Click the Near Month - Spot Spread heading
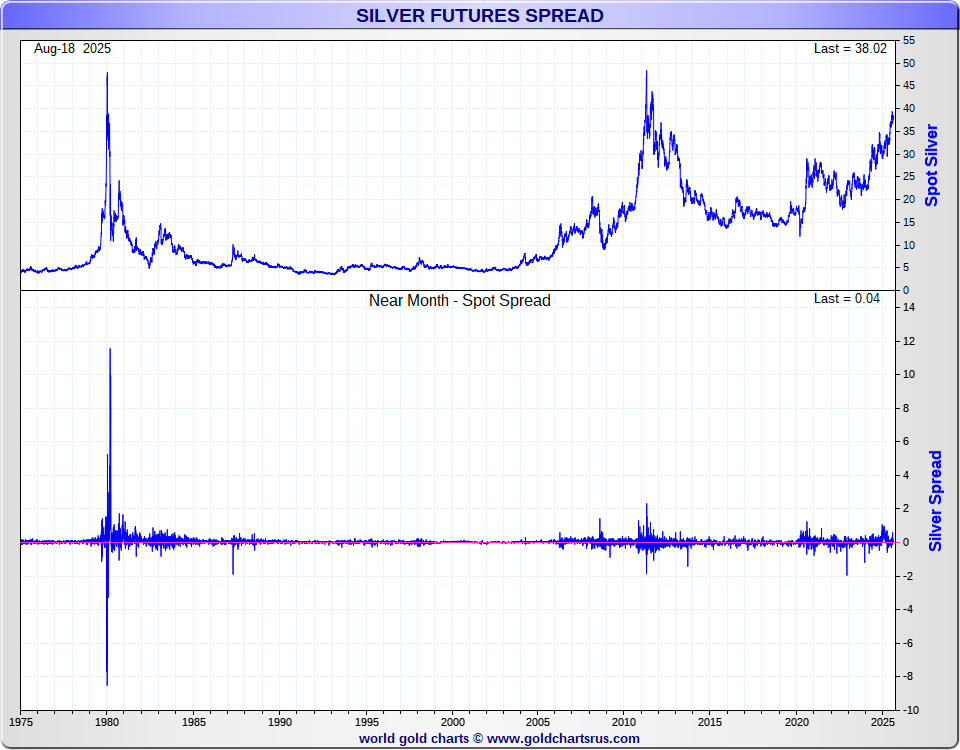The height and width of the screenshot is (750, 960). click(460, 301)
